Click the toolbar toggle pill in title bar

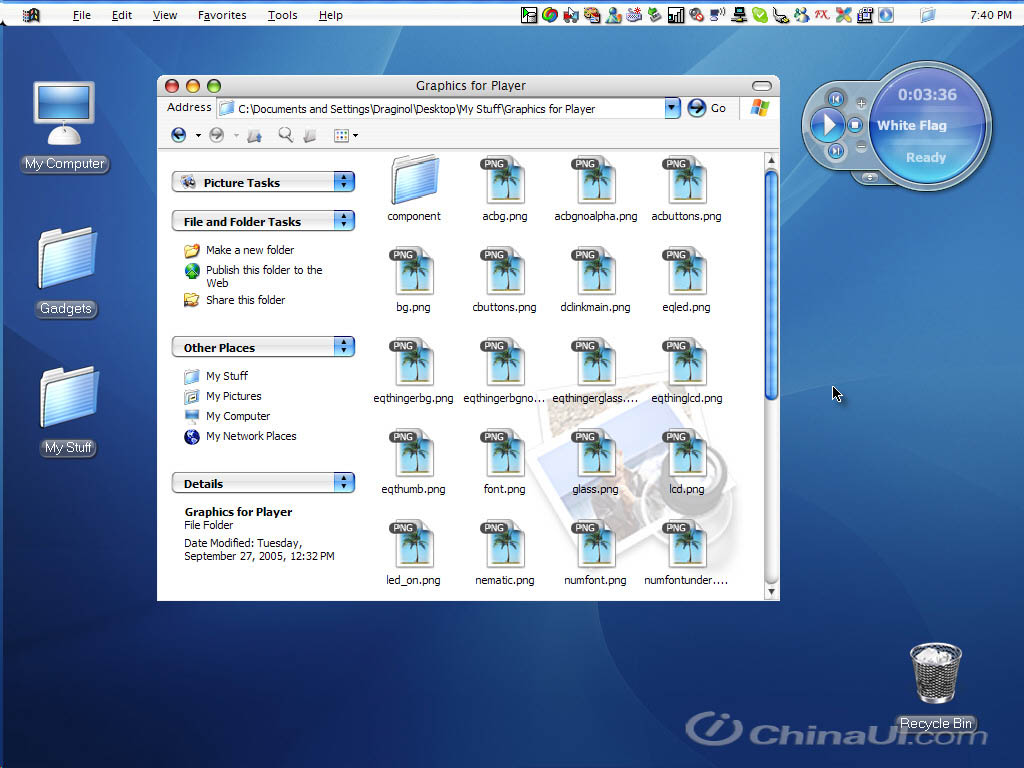761,86
